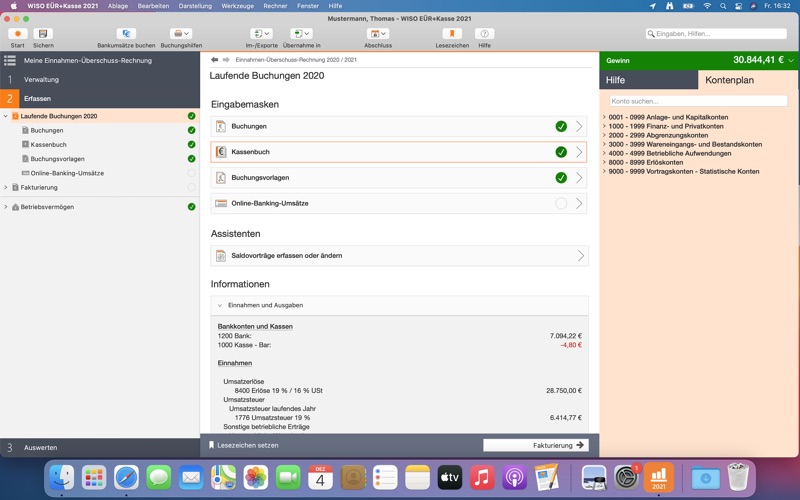The image size is (800, 500).
Task: Click green checkmark beside sidebar Betriebsvermögen
Action: point(191,207)
